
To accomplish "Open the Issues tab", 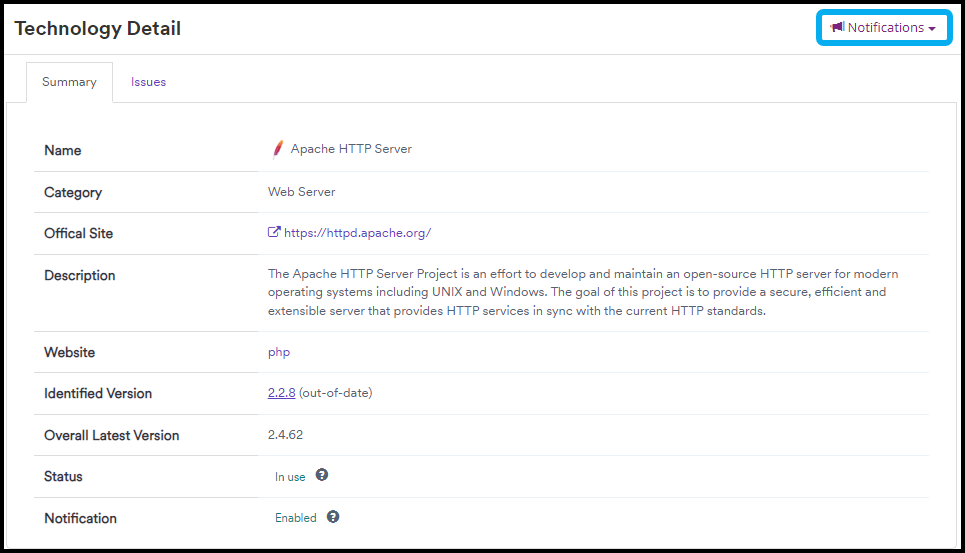I will [x=148, y=82].
